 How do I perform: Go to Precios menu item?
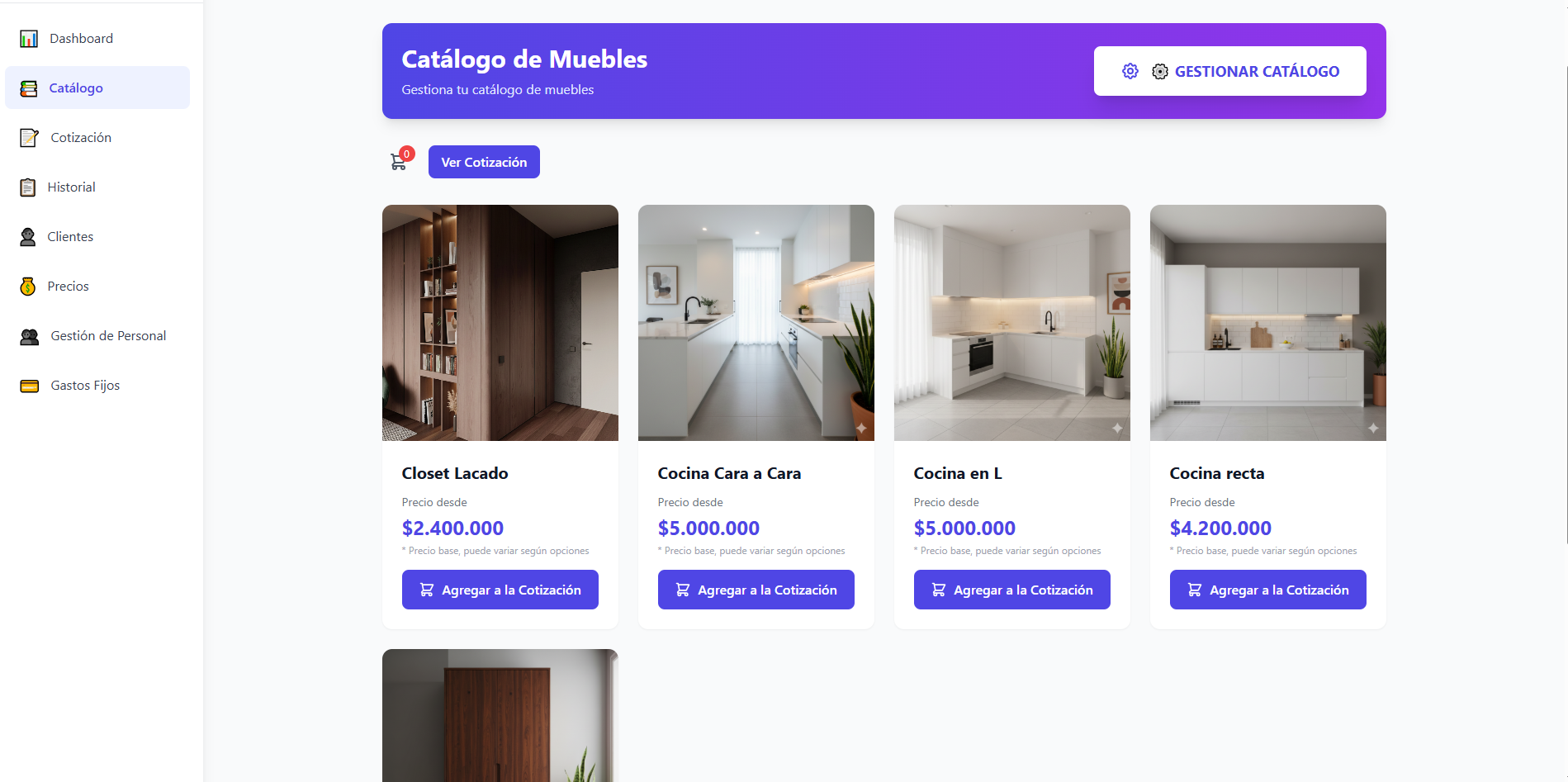[97, 287]
